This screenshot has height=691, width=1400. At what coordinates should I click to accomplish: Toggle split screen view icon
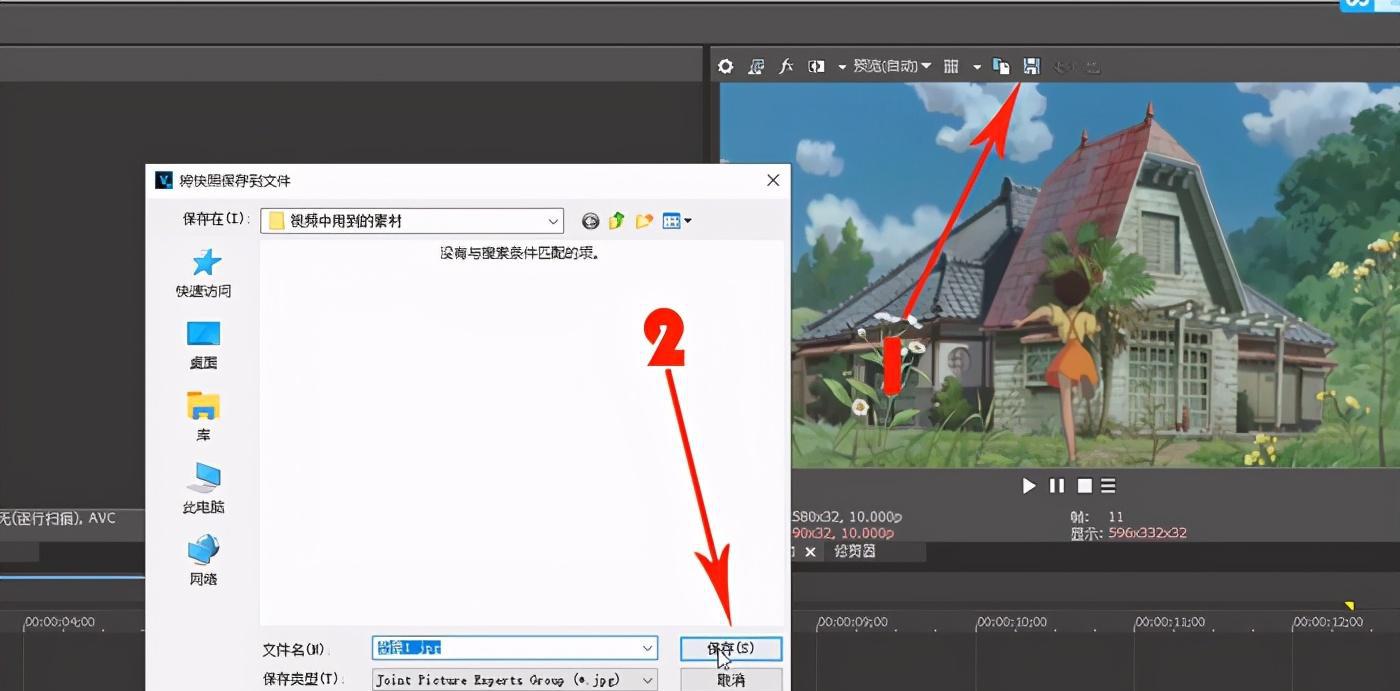pos(817,66)
